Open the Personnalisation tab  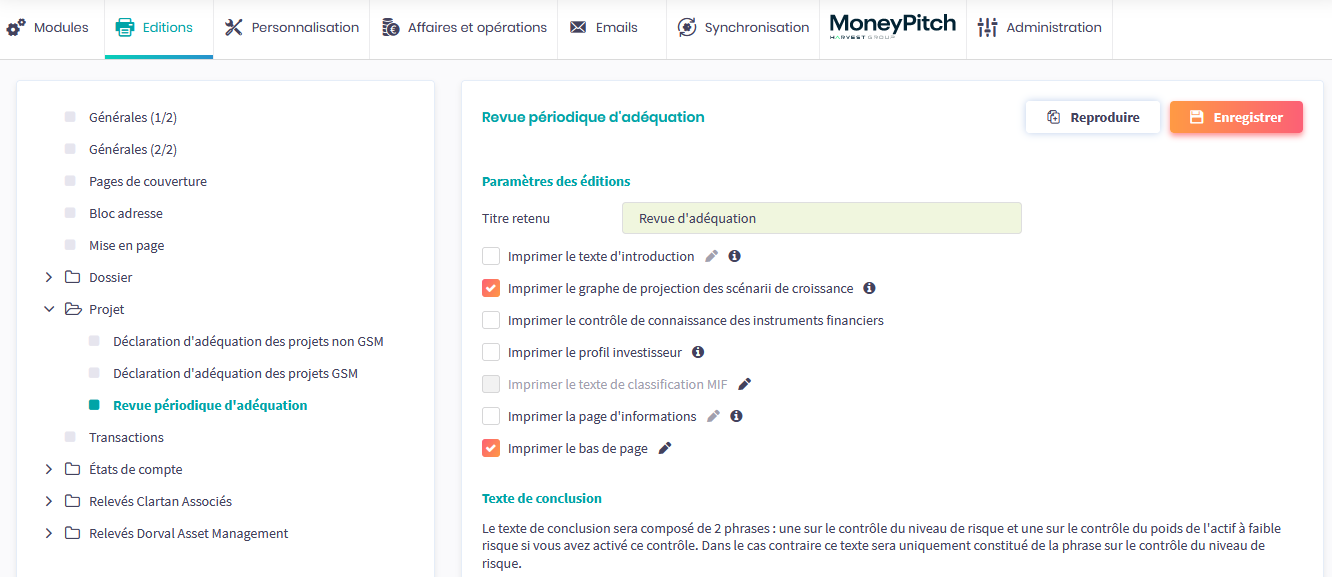tap(291, 28)
